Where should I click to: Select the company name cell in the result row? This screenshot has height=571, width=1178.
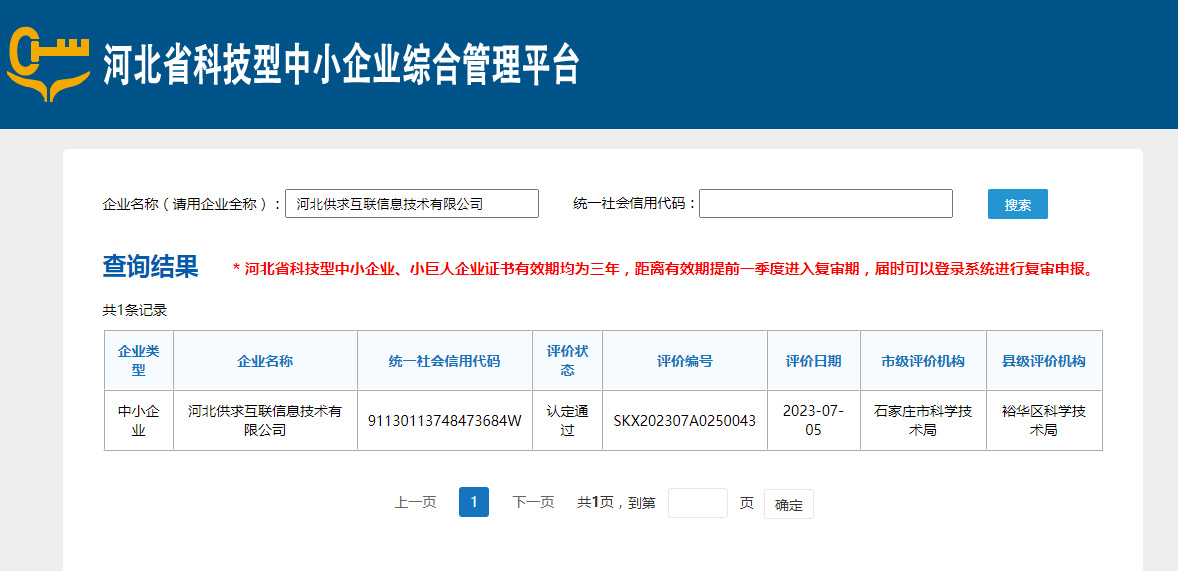[x=265, y=420]
